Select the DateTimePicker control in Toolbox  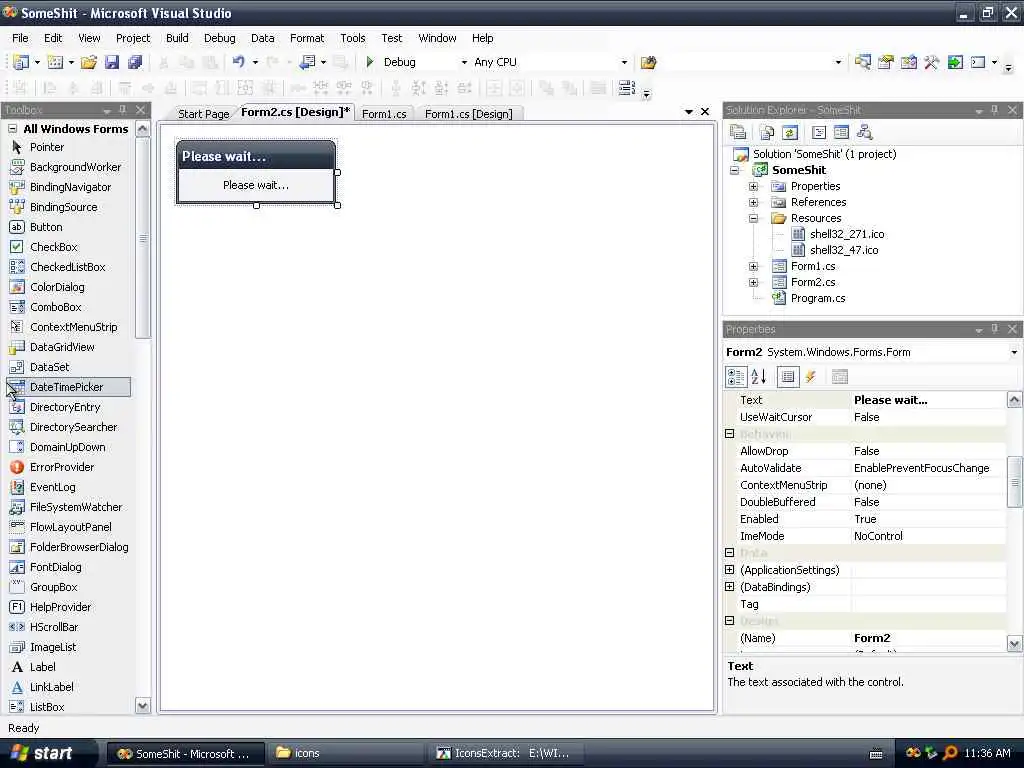pos(69,387)
